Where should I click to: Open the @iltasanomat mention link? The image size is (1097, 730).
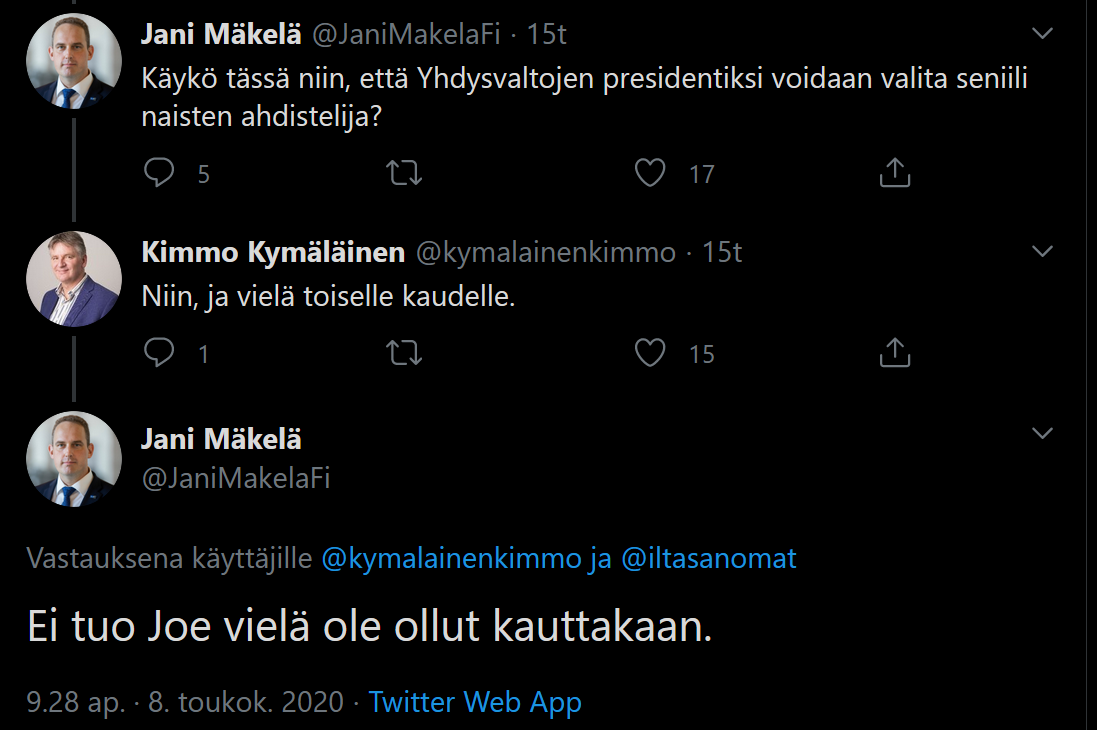(709, 558)
